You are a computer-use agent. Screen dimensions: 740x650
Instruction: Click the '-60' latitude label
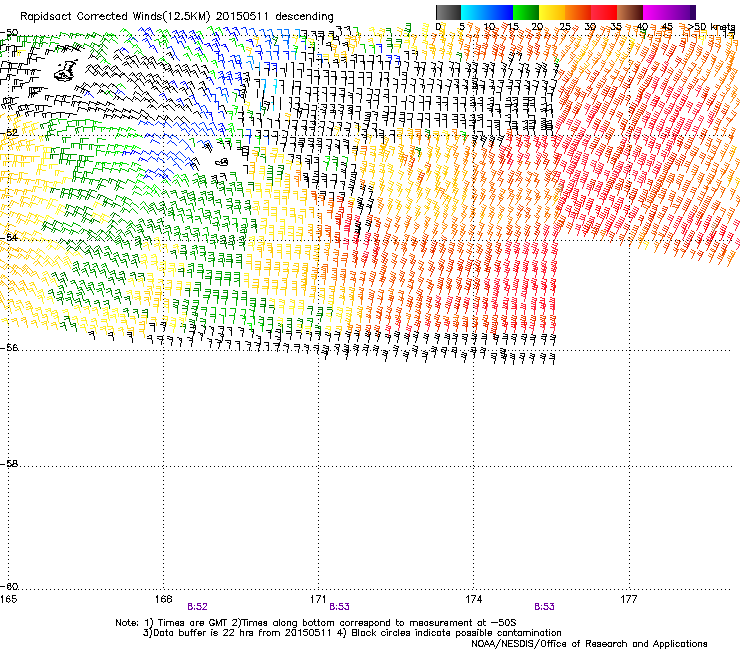pos(9,587)
